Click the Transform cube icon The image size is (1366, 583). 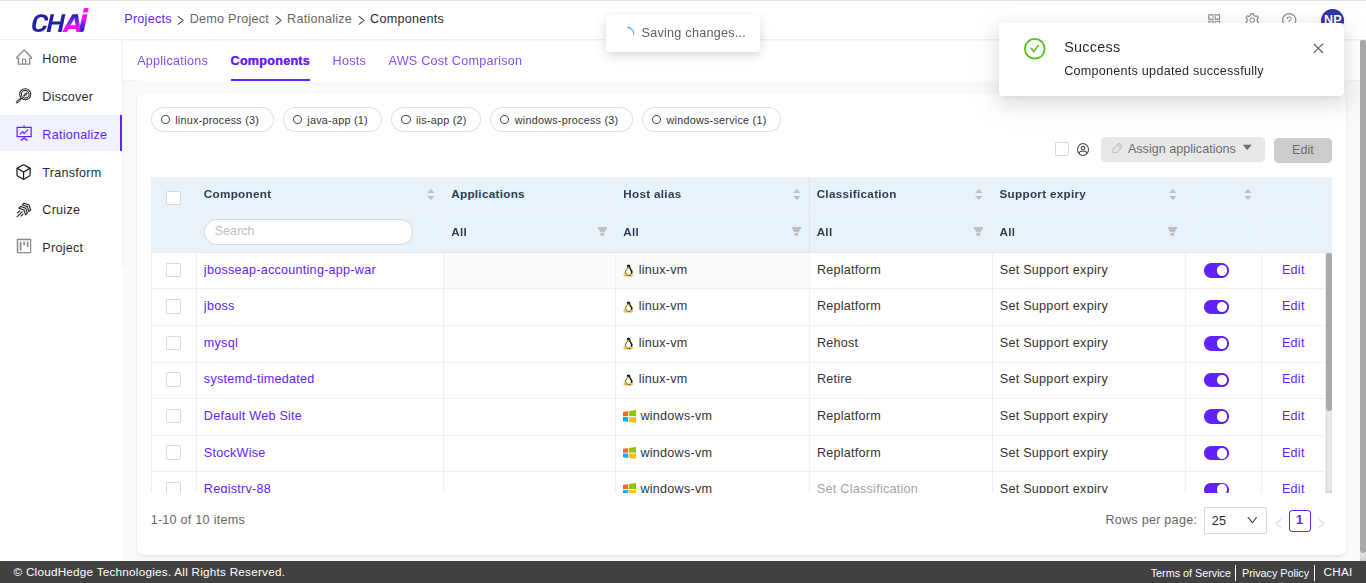pos(24,172)
